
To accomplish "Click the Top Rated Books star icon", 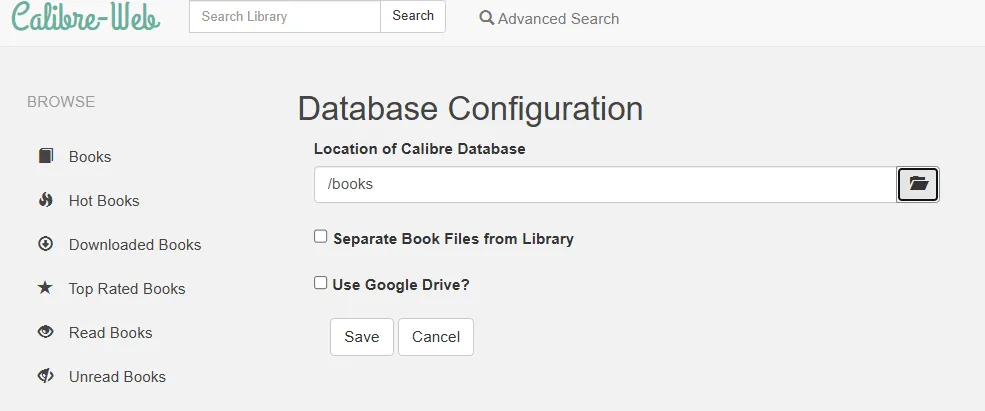I will click(x=46, y=289).
